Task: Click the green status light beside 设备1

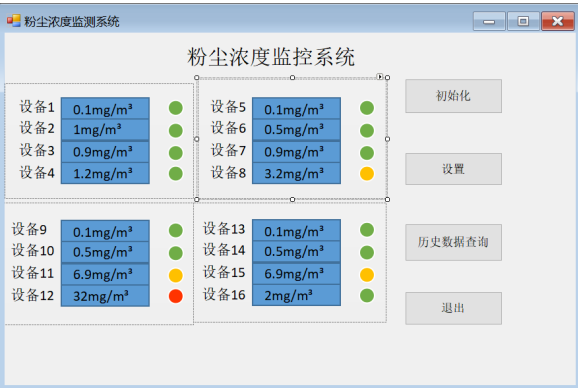Action: click(x=175, y=108)
